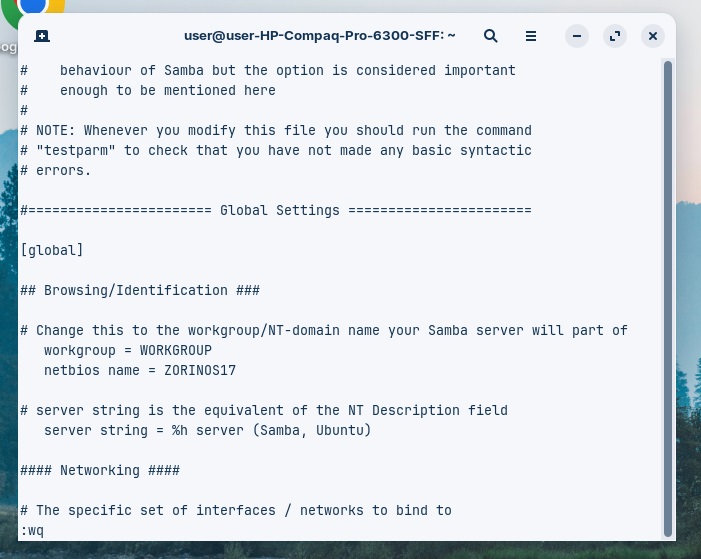
Task: Click the "testparm" comment line
Action: [x=276, y=150]
